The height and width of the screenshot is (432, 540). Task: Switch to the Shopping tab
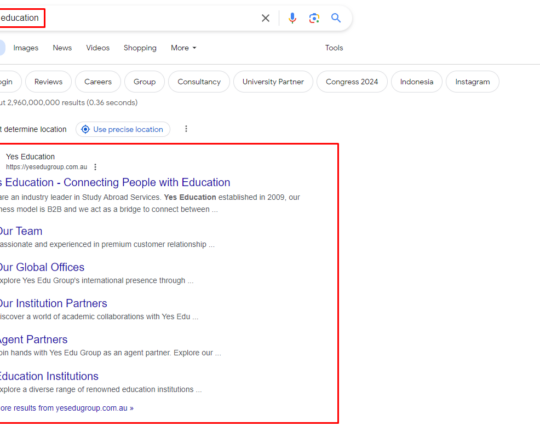pyautogui.click(x=140, y=48)
